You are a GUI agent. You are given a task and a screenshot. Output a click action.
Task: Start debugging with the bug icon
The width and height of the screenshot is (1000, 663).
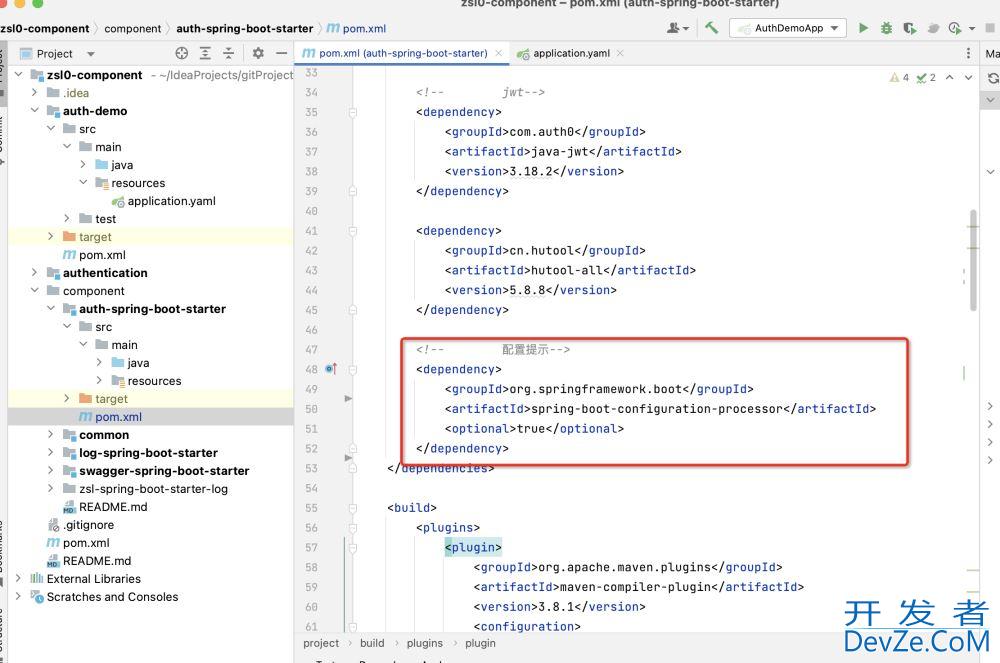pyautogui.click(x=886, y=28)
